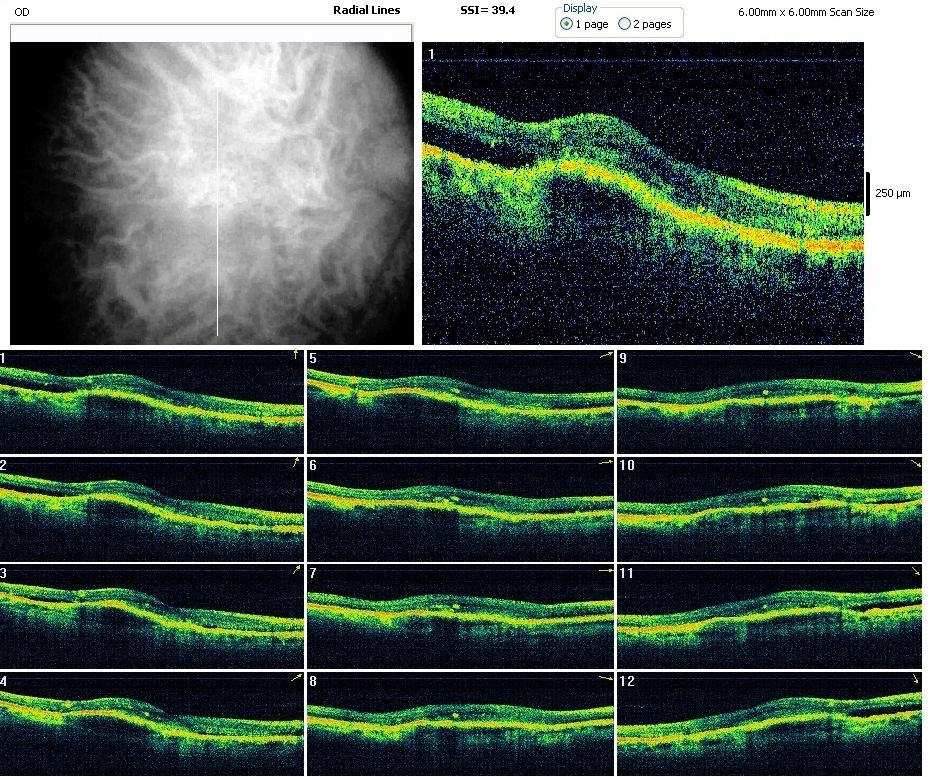Click the 250 µm scale bar
The width and height of the screenshot is (947, 777).
[868, 193]
